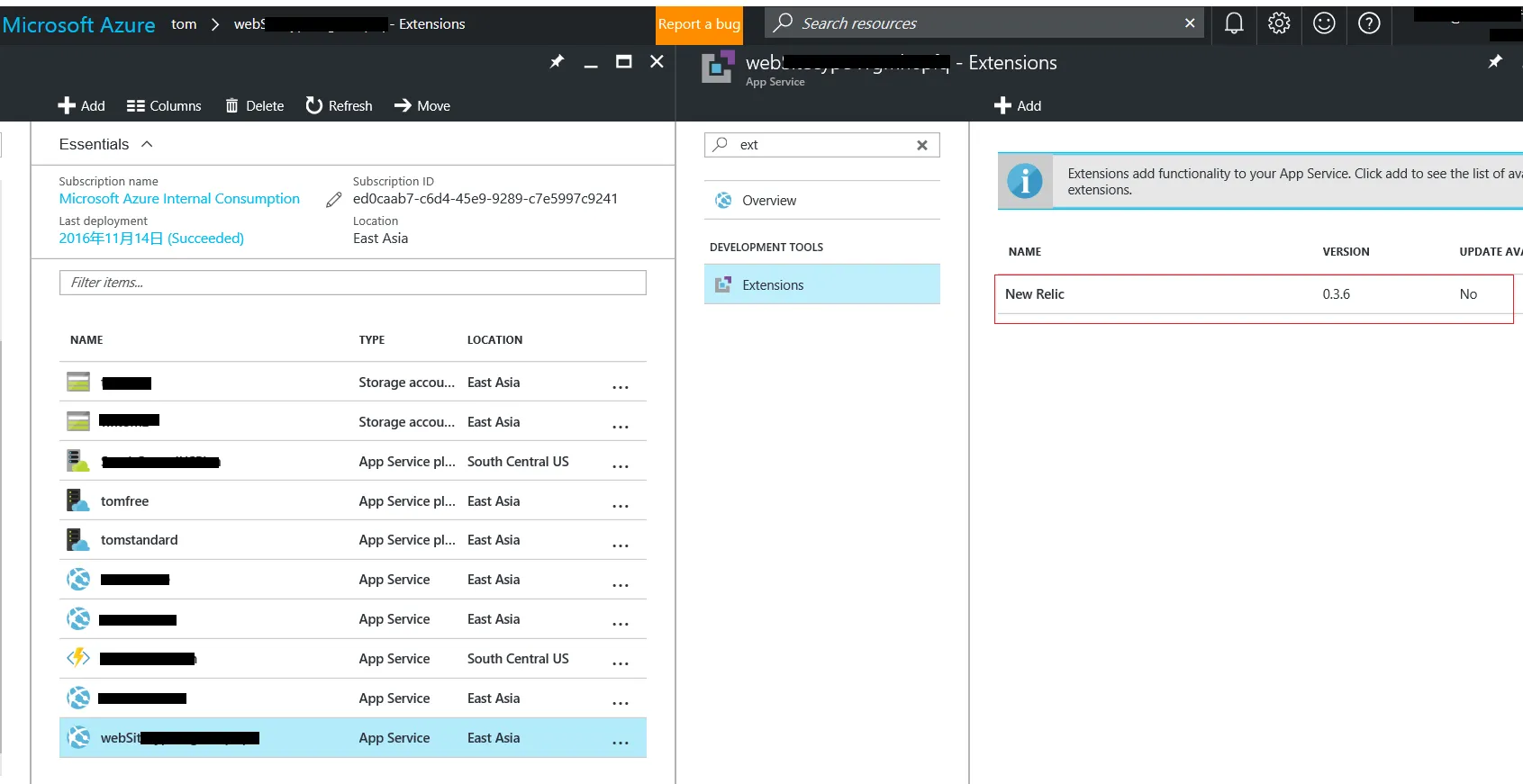
Task: Click the edit subscription pencil icon
Action: (334, 200)
